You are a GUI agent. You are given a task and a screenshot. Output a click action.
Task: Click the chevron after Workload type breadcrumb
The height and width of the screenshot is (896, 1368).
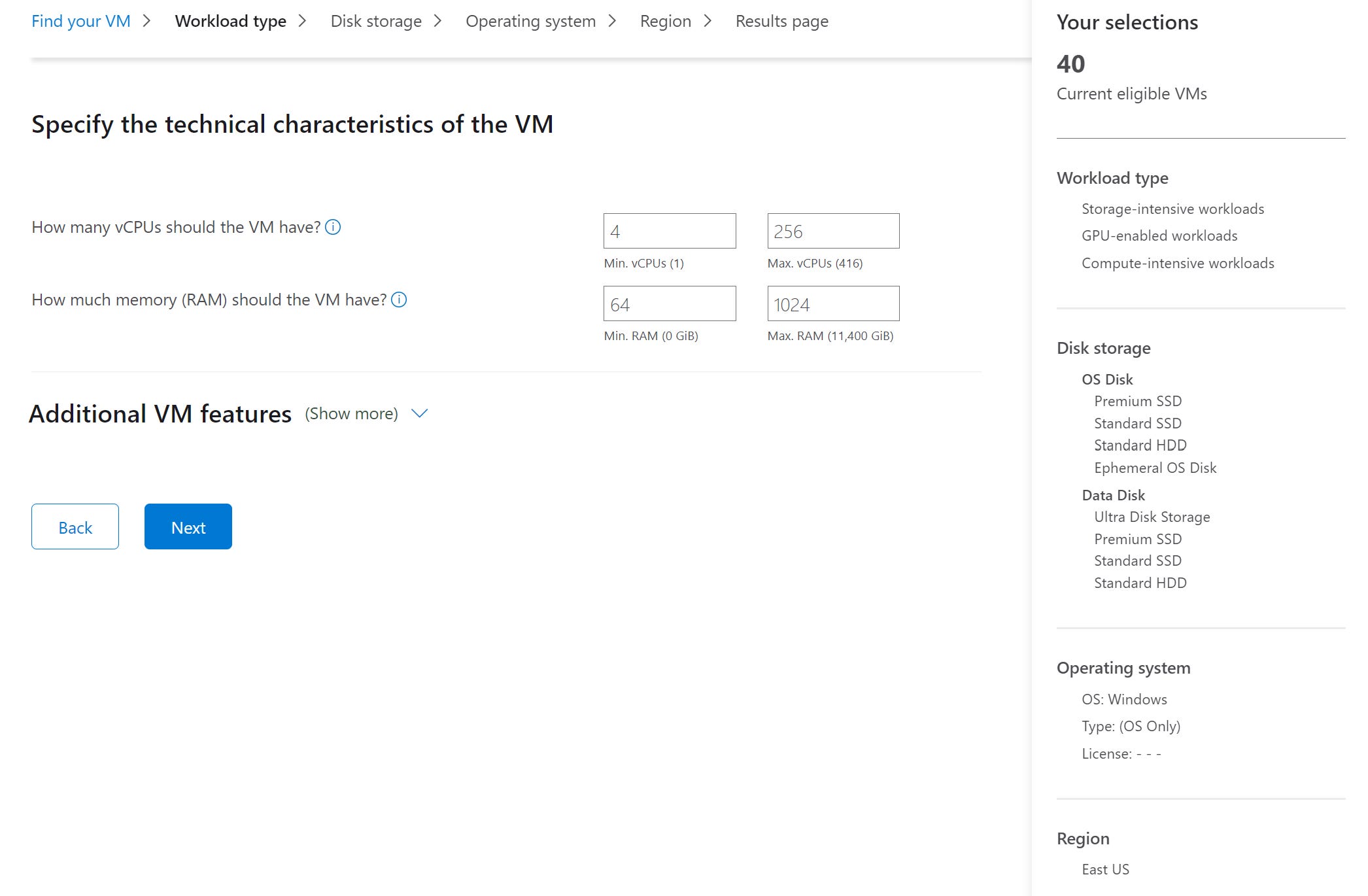303,20
